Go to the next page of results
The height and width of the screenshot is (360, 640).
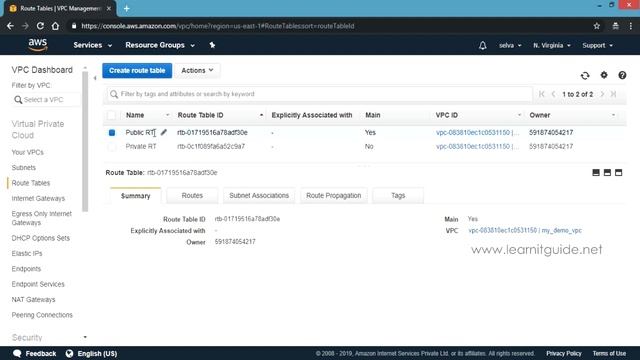(x=602, y=94)
